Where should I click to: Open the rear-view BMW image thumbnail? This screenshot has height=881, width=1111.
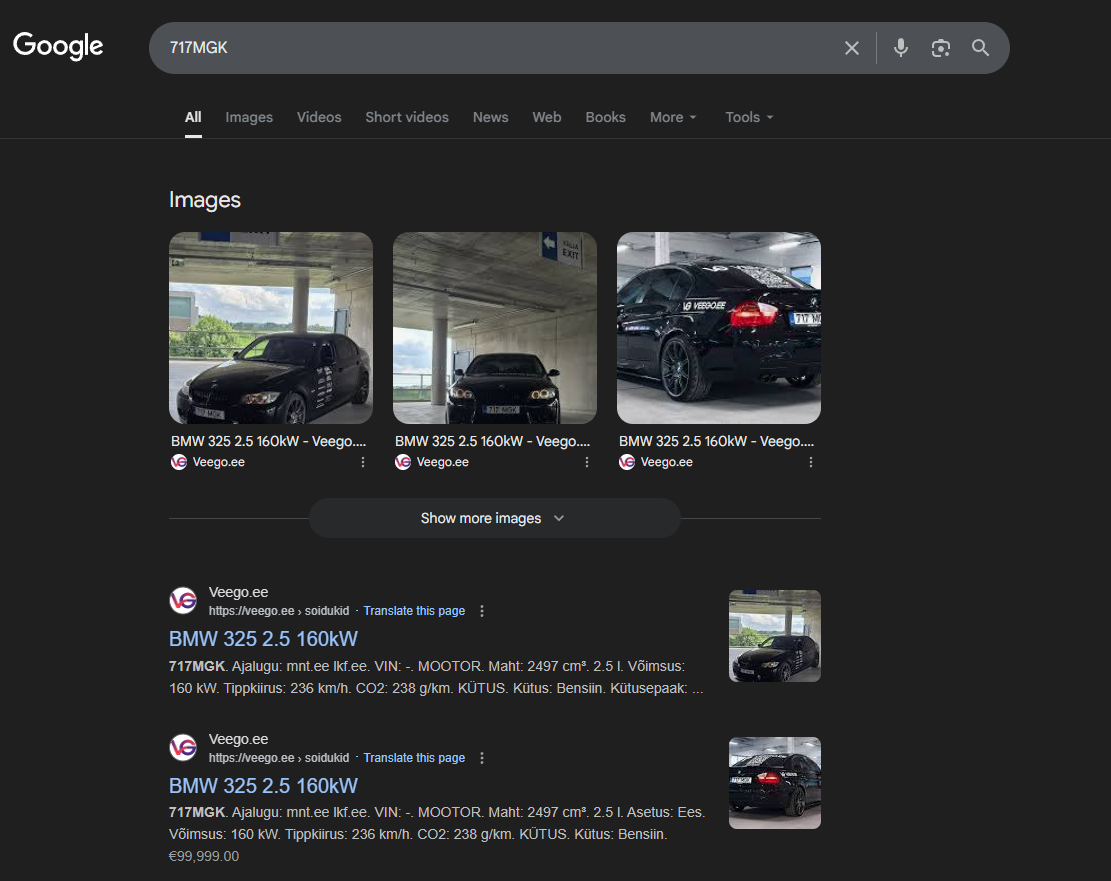[x=718, y=328]
